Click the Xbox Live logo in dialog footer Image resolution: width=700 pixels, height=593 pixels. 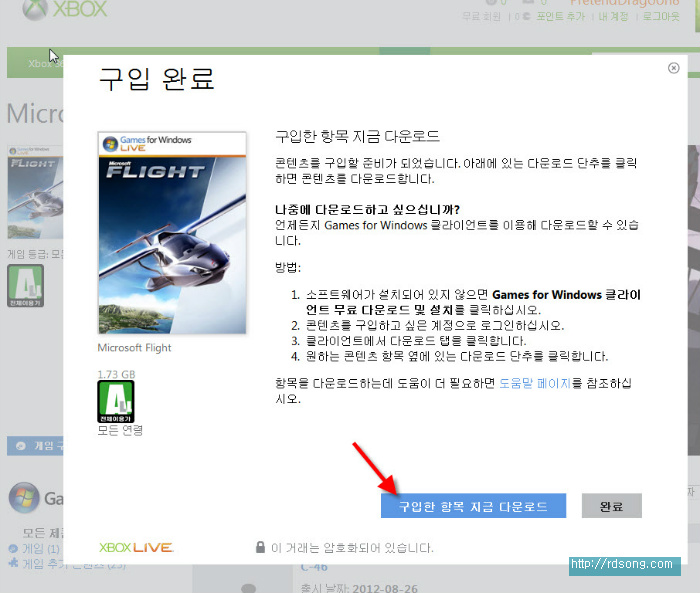(136, 547)
